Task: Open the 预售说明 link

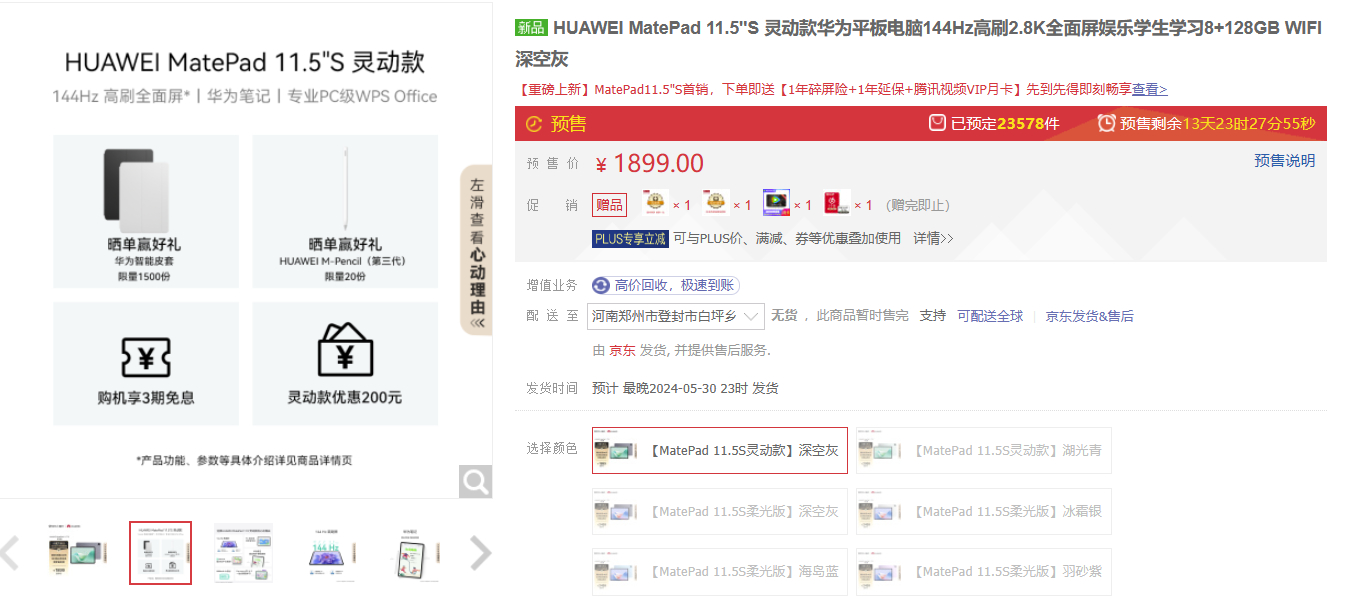Action: tap(1285, 161)
